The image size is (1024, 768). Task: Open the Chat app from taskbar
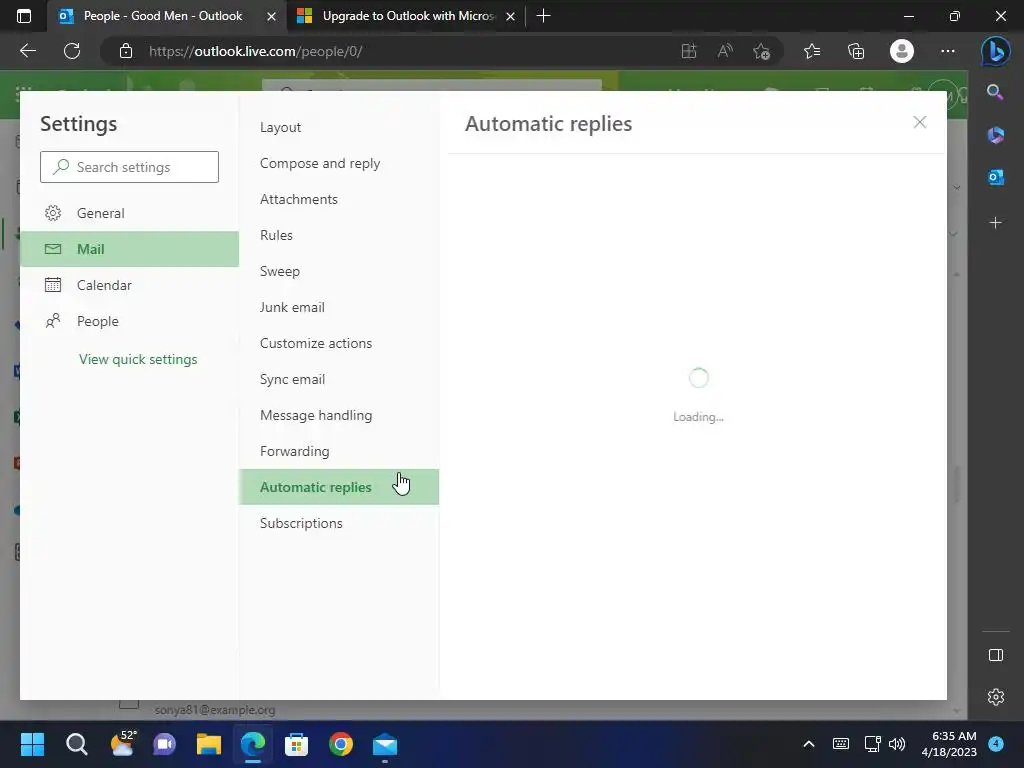(165, 744)
